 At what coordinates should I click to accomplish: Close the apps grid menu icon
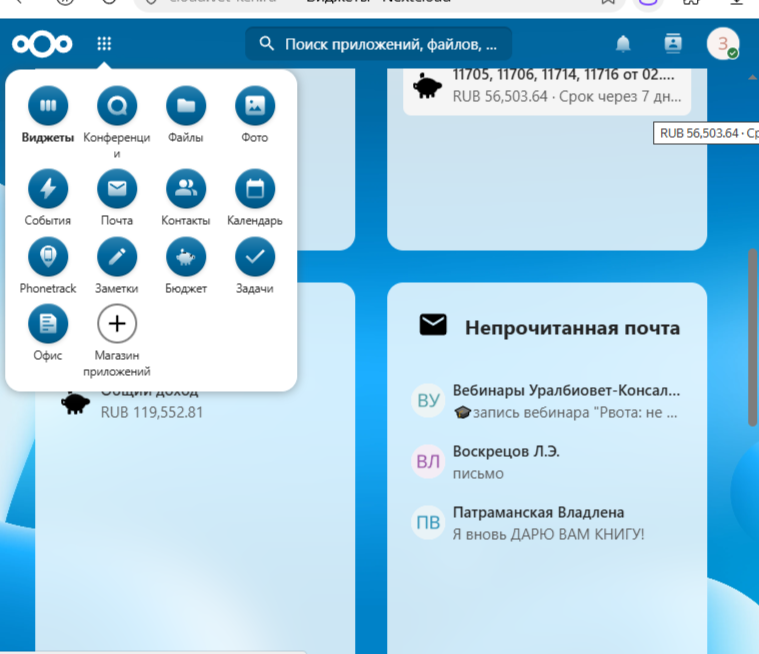click(x=104, y=44)
